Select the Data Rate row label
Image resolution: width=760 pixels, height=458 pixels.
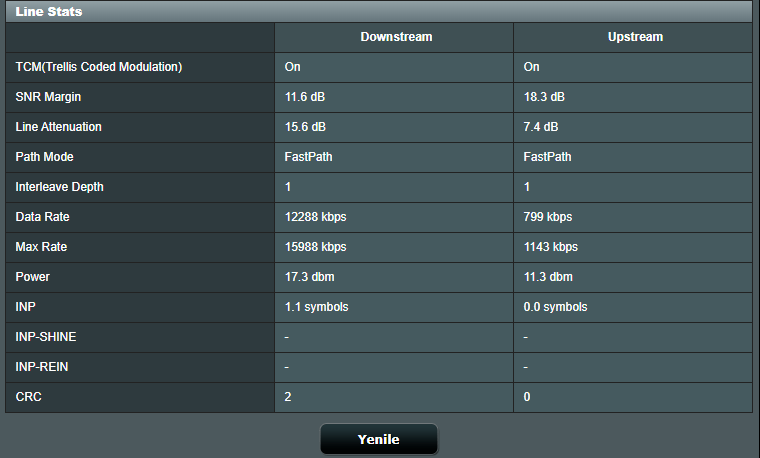click(x=42, y=217)
